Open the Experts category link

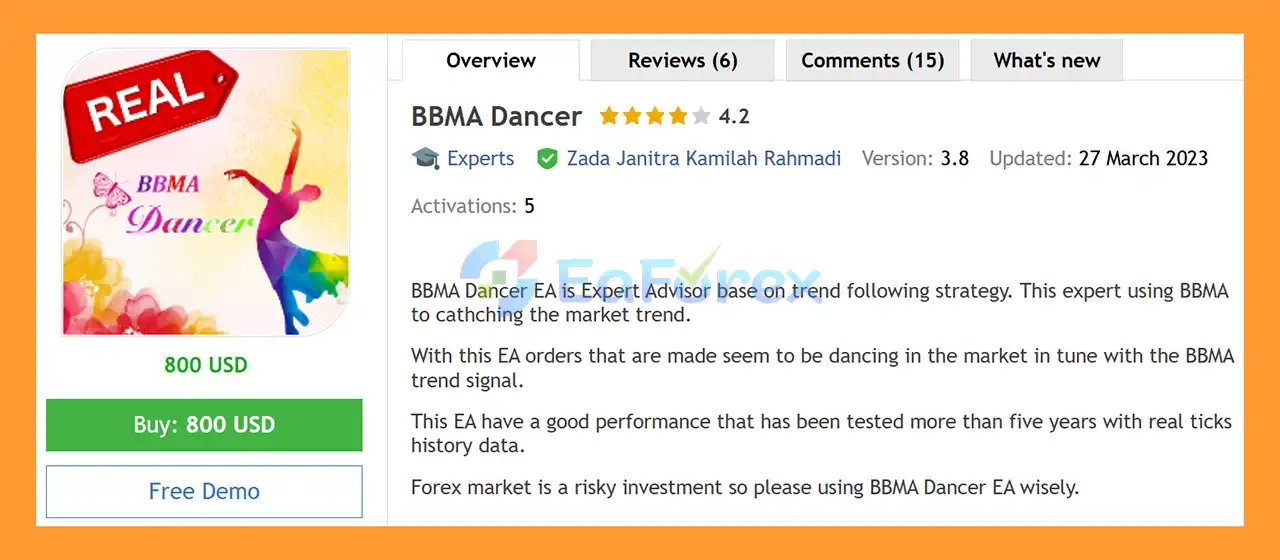[x=480, y=158]
